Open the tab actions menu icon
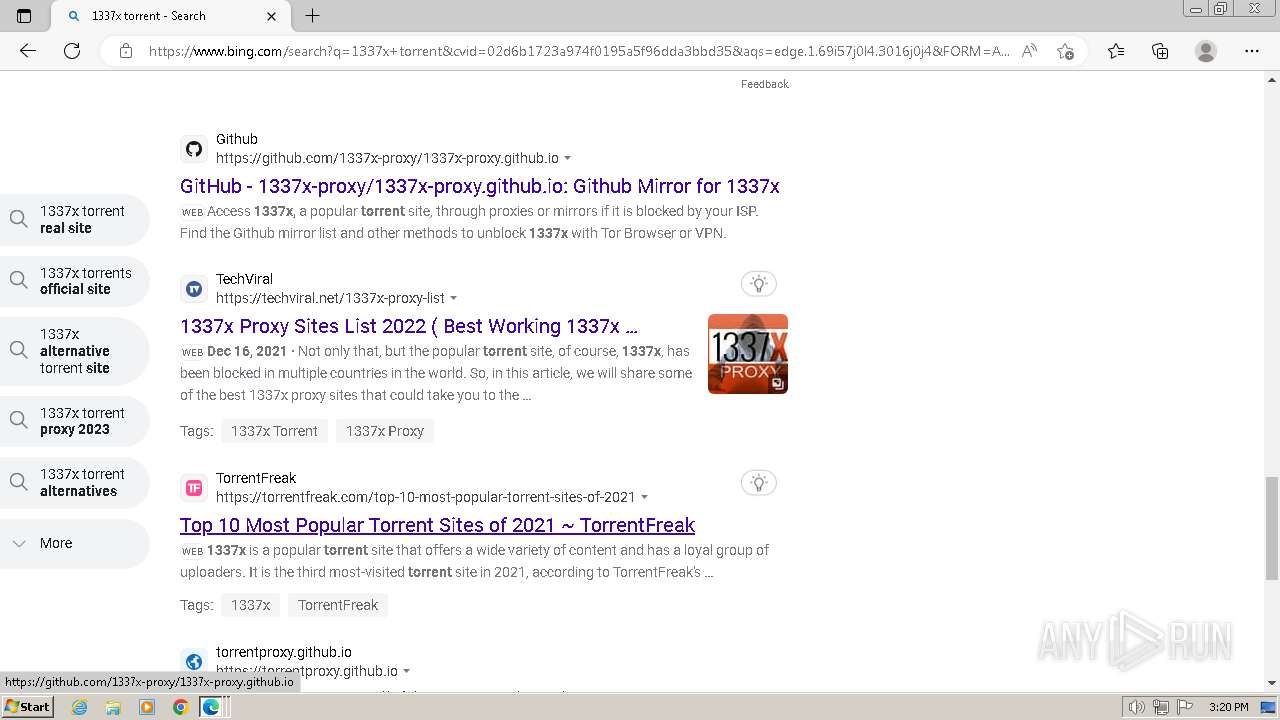 (x=24, y=16)
